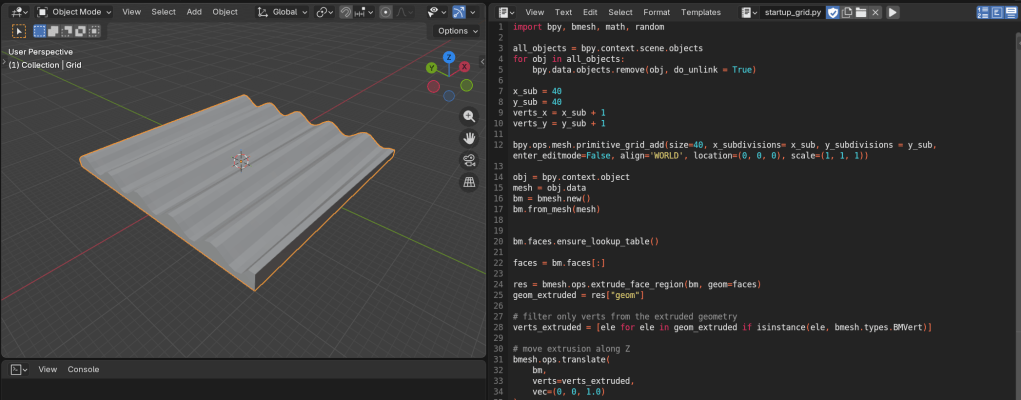Run the script with the play button
This screenshot has width=1021, height=400.
(892, 12)
